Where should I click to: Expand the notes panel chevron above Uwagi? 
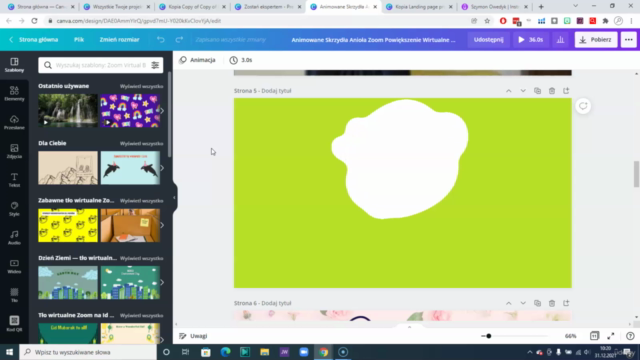[x=409, y=327]
